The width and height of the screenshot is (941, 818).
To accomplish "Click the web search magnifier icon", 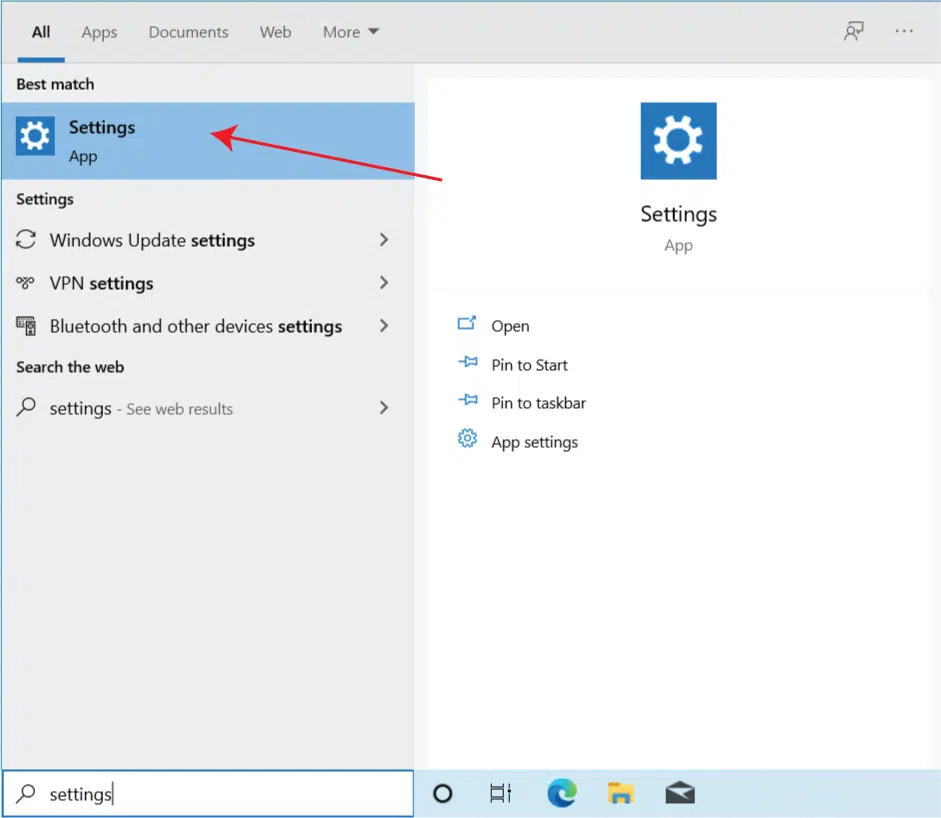I will coord(26,407).
